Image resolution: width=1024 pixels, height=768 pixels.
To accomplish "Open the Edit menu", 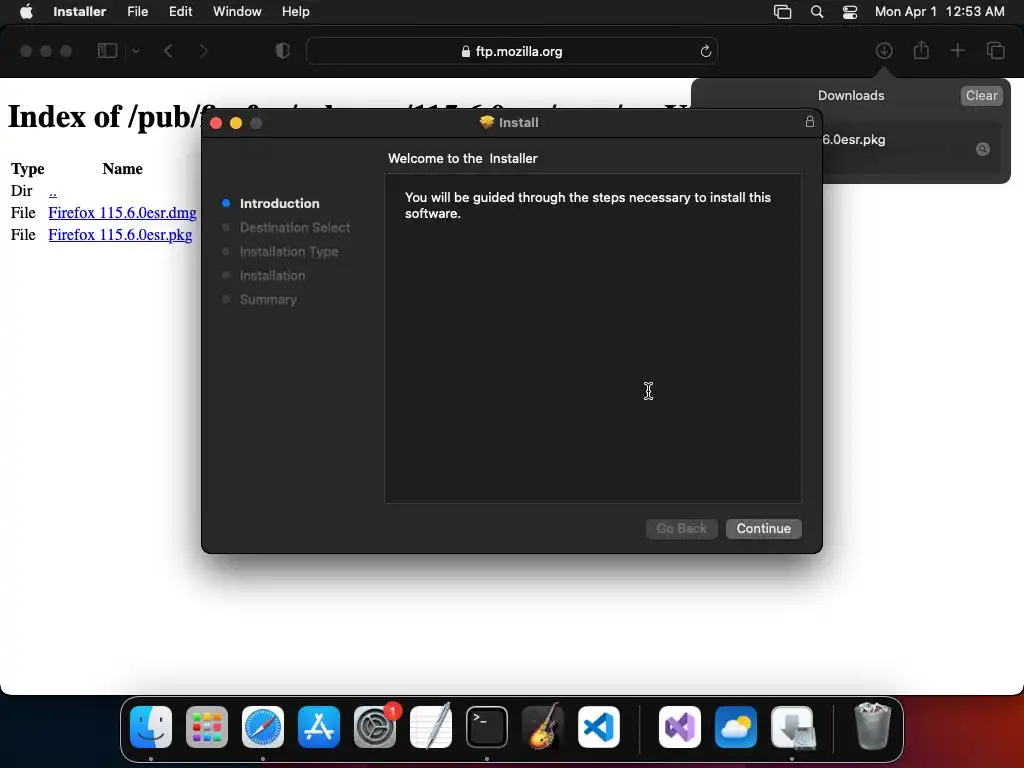I will pyautogui.click(x=180, y=12).
